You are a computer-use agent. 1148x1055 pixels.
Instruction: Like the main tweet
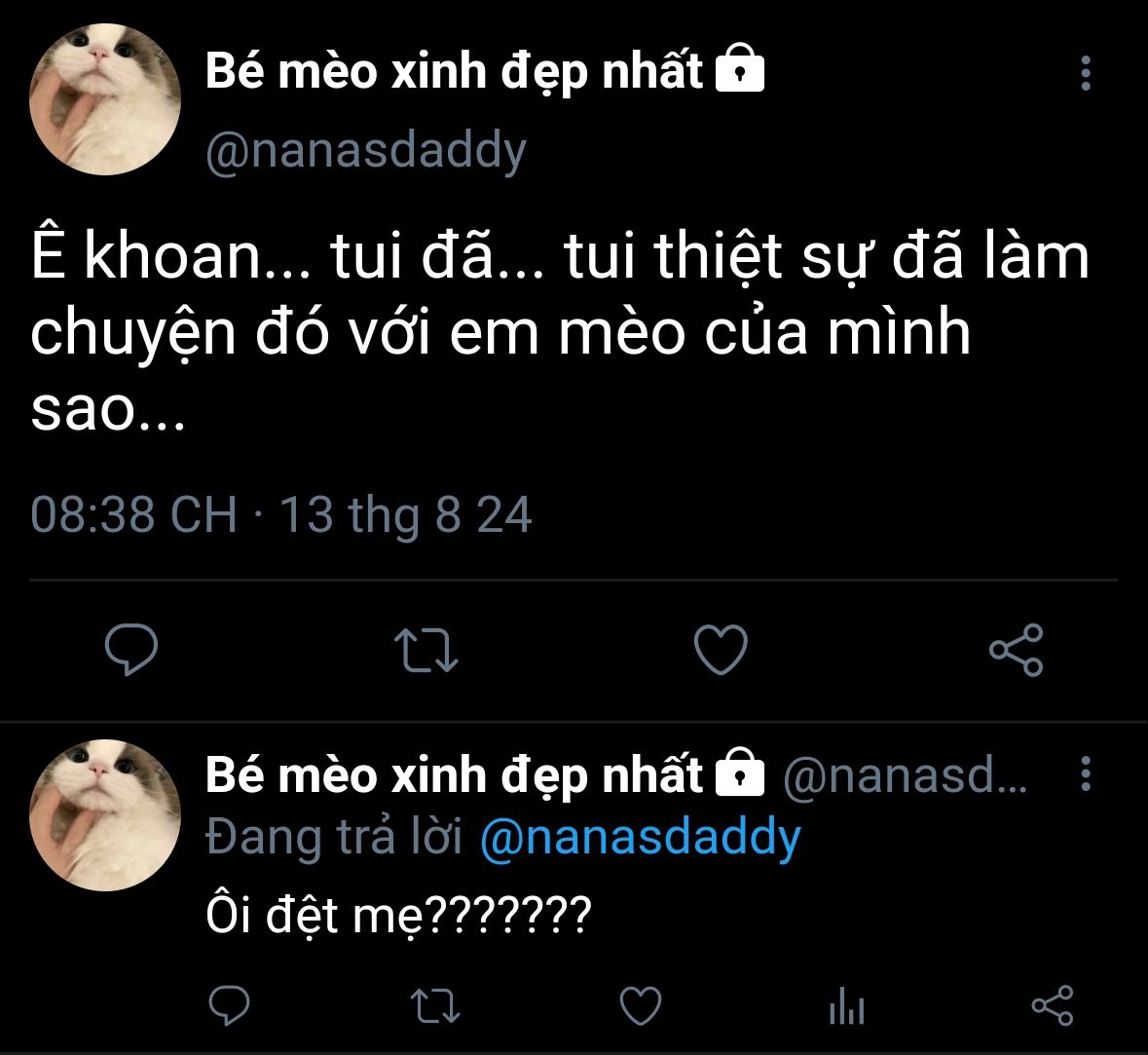[x=721, y=649]
